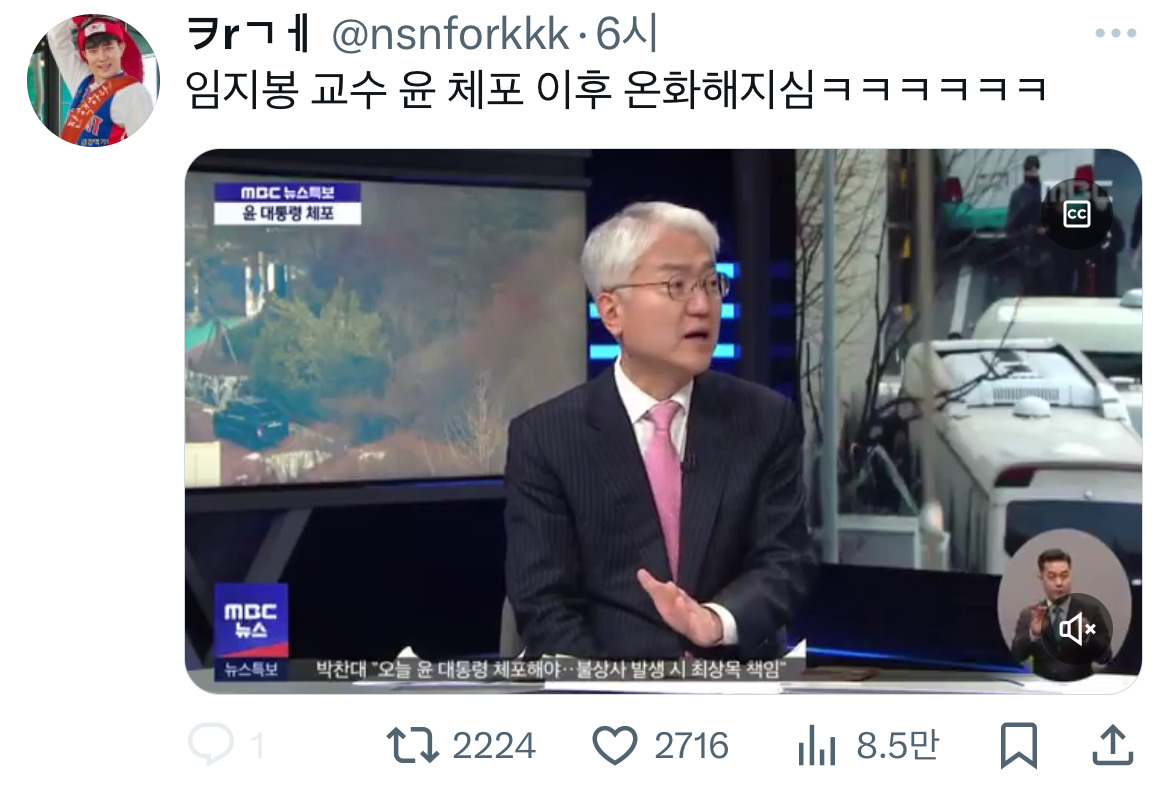The height and width of the screenshot is (788, 1170).
Task: Click the 8.5만 view count
Action: point(898,745)
